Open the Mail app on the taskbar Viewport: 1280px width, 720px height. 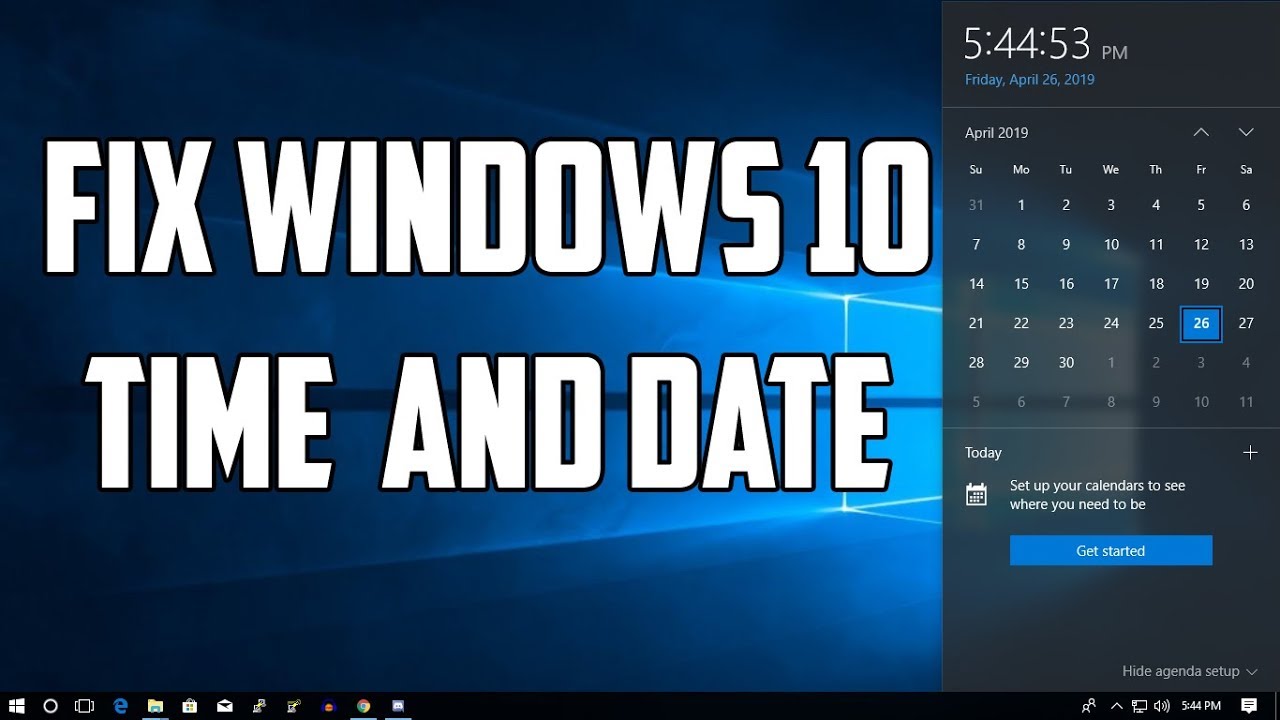coord(225,706)
